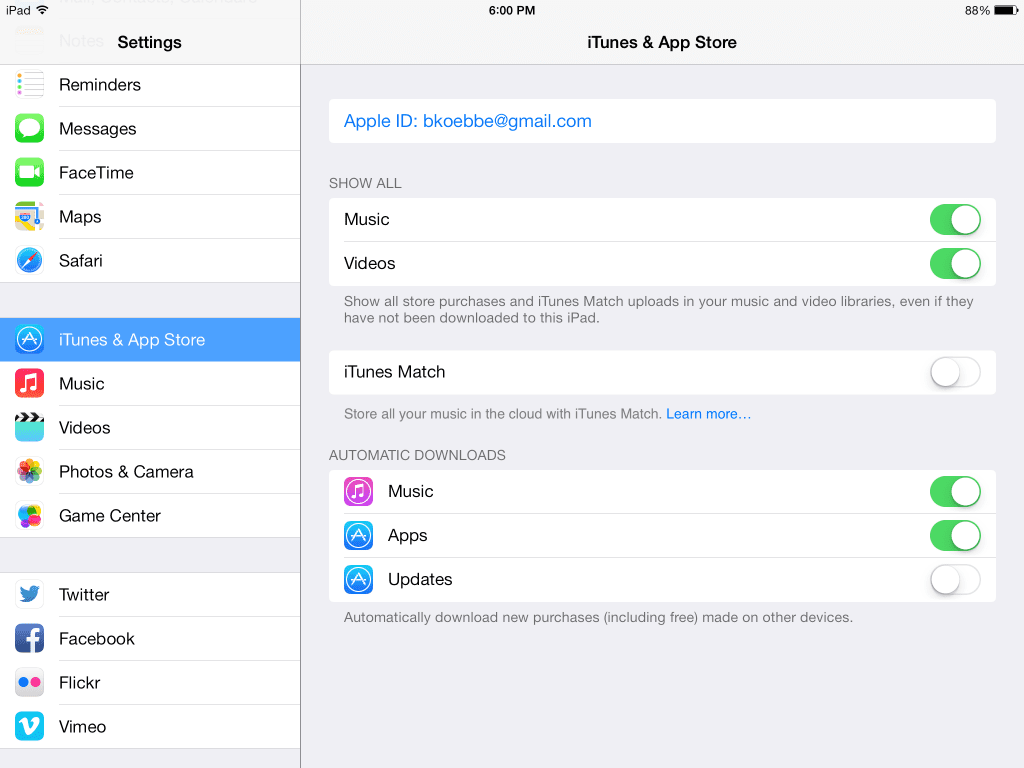Open the iTunes Match Learn more link
Image resolution: width=1024 pixels, height=768 pixels.
[708, 413]
